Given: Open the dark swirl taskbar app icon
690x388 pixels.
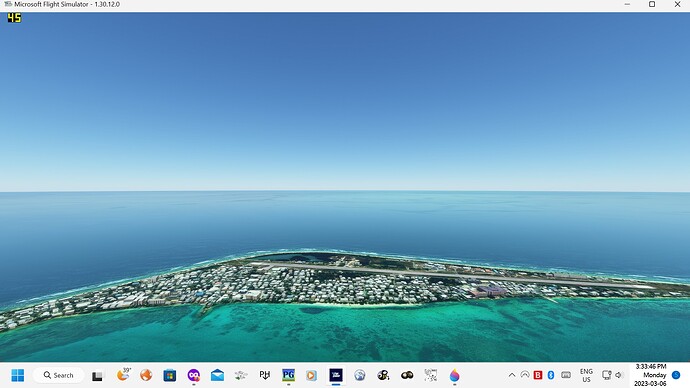Looking at the screenshot, I should [383, 375].
